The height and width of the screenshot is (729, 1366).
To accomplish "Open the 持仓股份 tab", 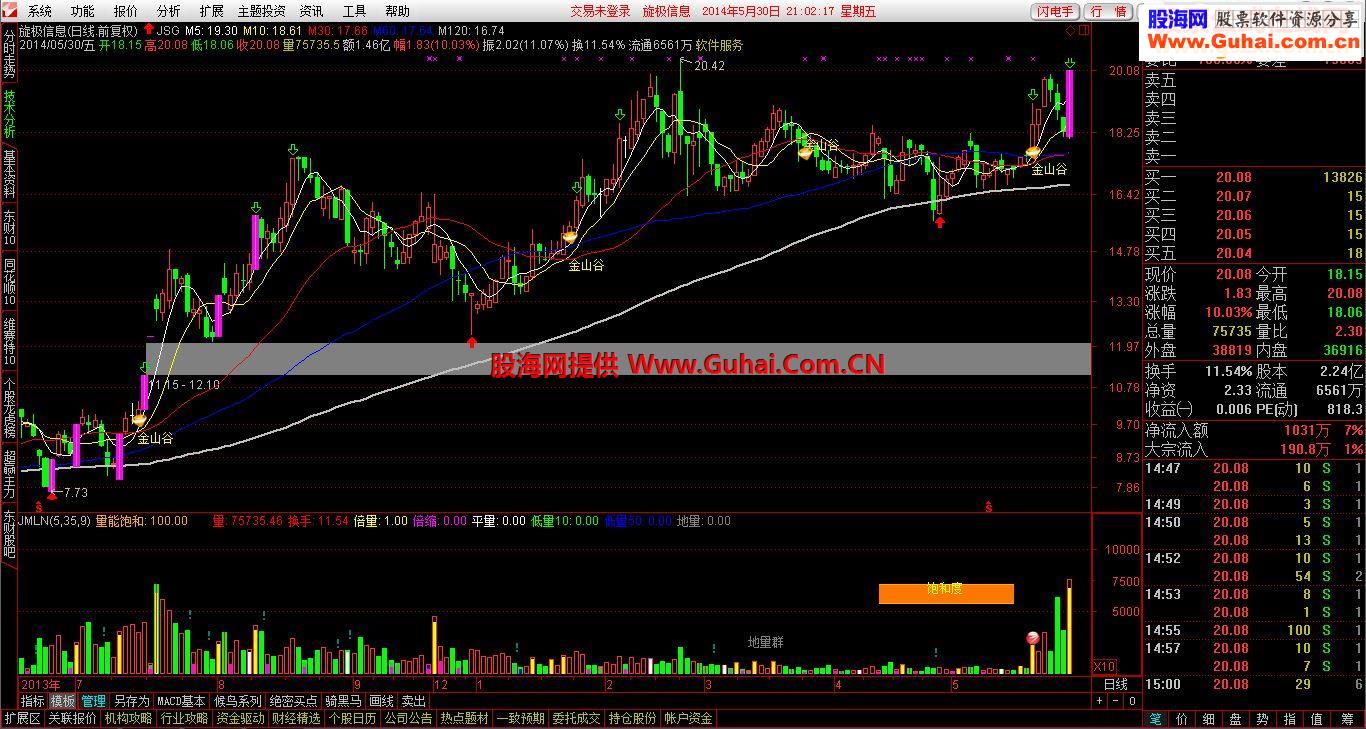I will 633,719.
